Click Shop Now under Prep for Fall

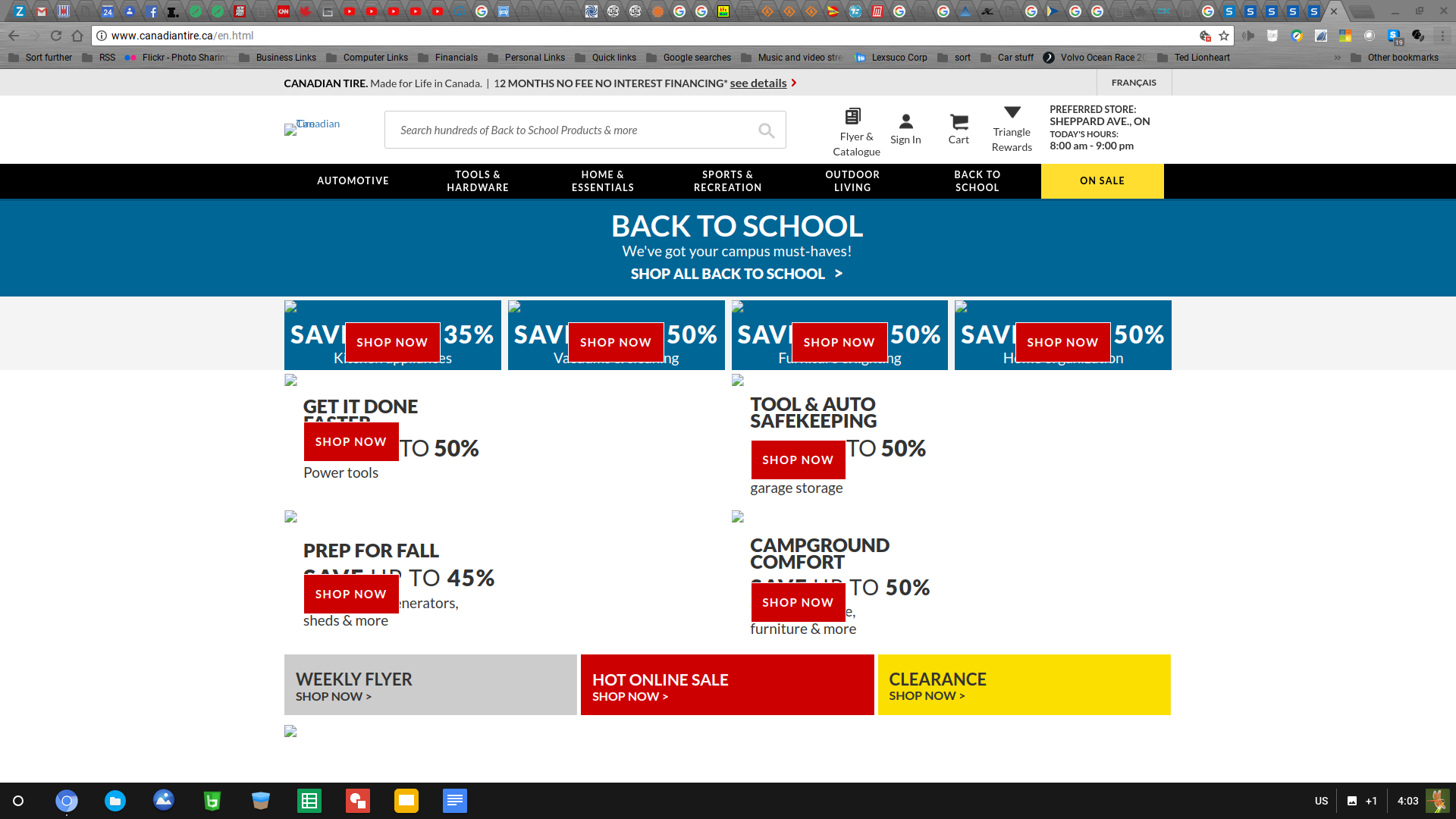(x=351, y=595)
